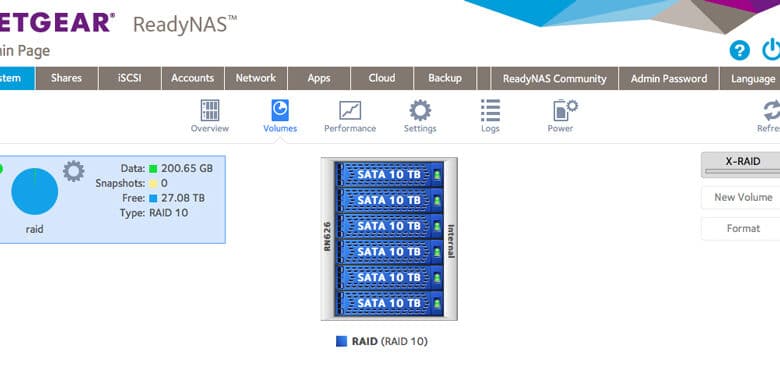This screenshot has height=379, width=780.
Task: Click the Type: RAID 10 text
Action: (x=154, y=213)
